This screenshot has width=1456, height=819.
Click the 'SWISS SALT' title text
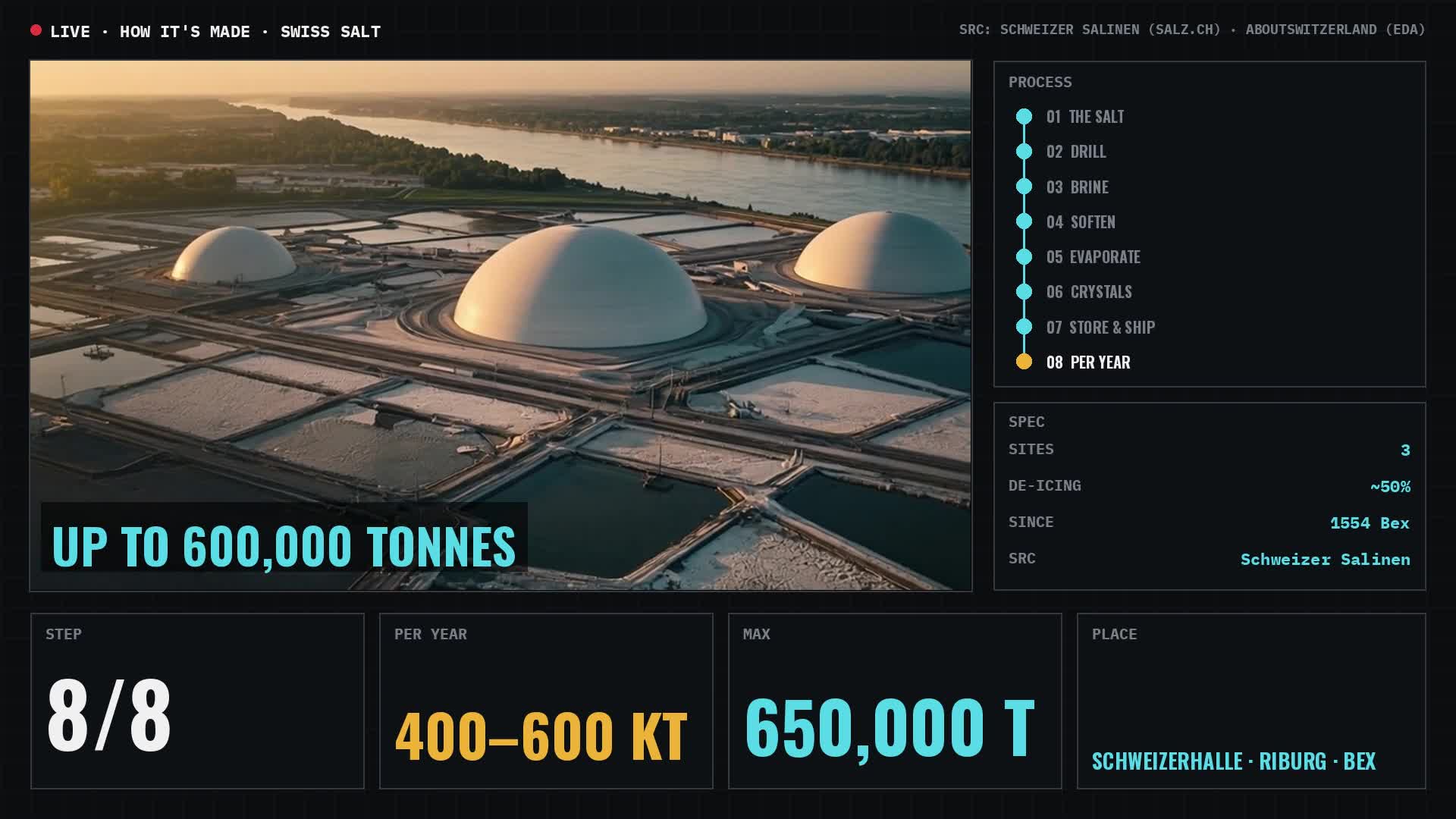pyautogui.click(x=331, y=32)
